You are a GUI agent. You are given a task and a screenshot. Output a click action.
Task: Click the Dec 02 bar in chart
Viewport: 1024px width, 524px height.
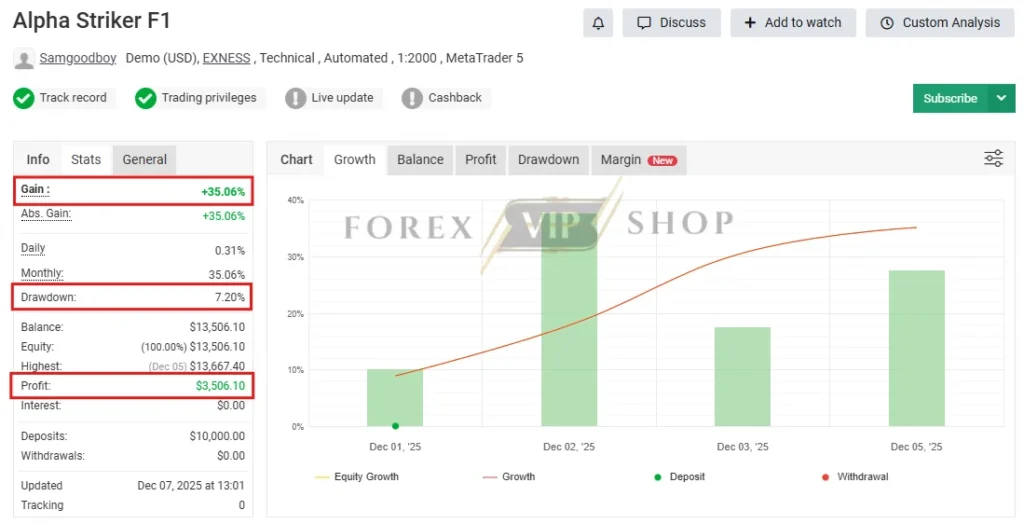tap(569, 320)
